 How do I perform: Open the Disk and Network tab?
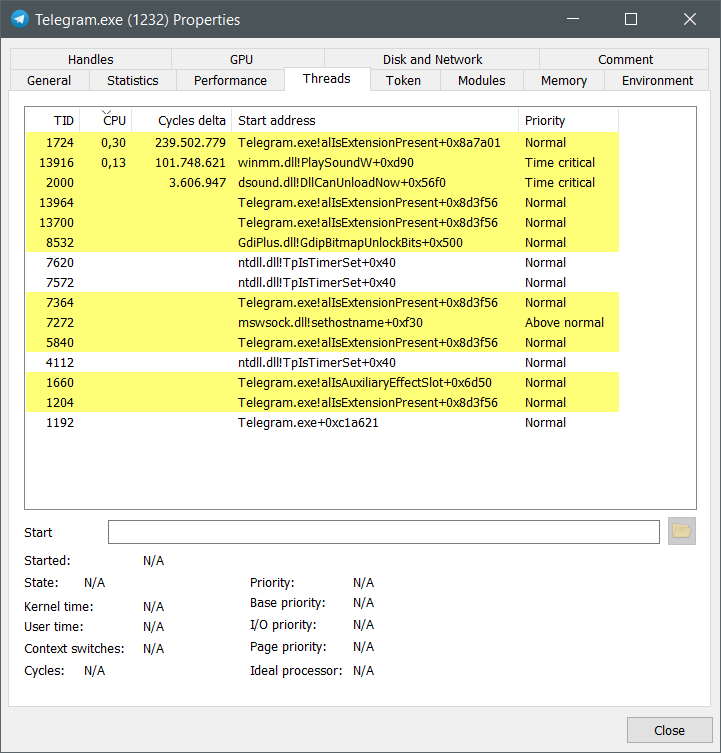[x=432, y=60]
